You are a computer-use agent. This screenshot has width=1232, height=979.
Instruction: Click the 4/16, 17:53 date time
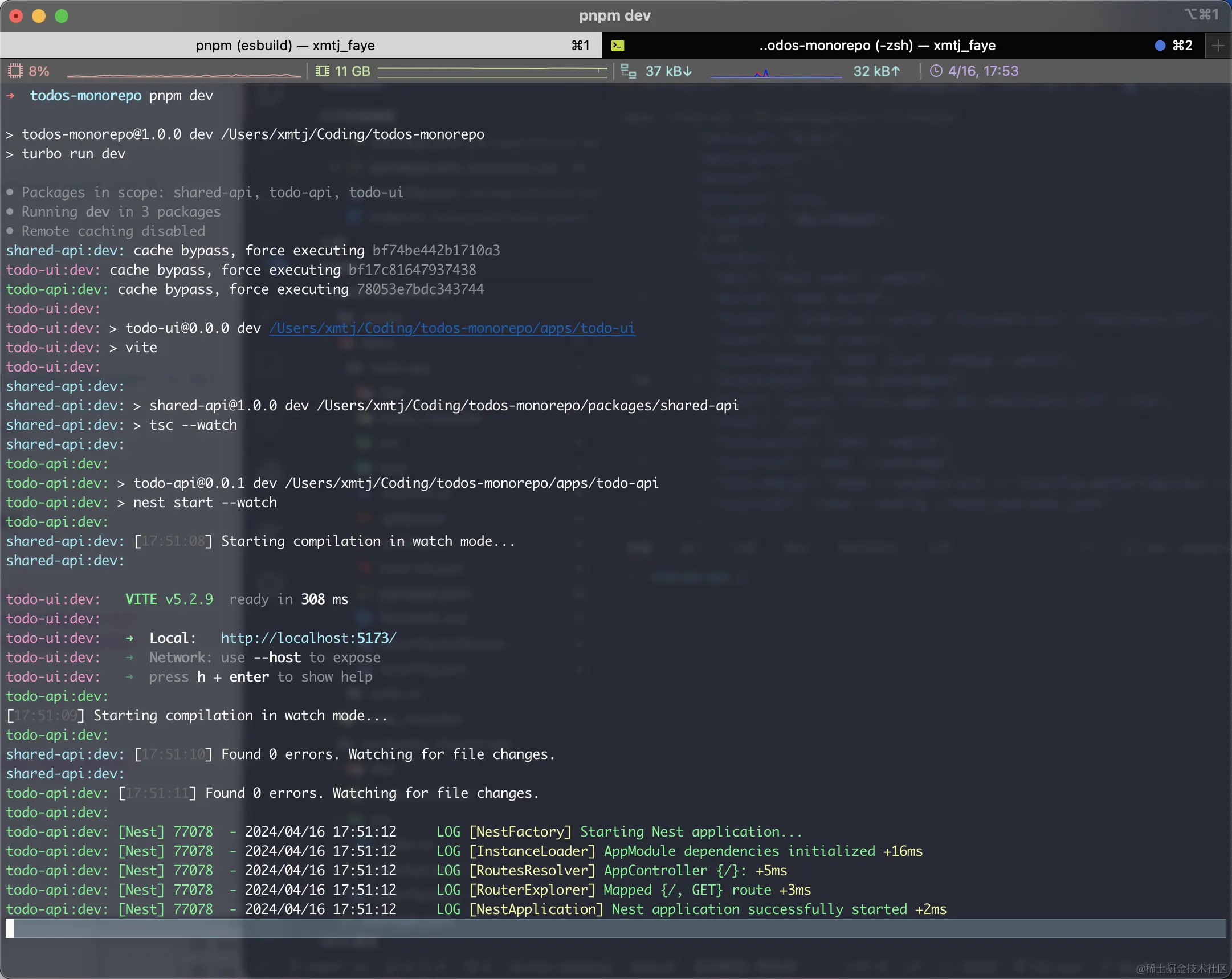pyautogui.click(x=983, y=71)
